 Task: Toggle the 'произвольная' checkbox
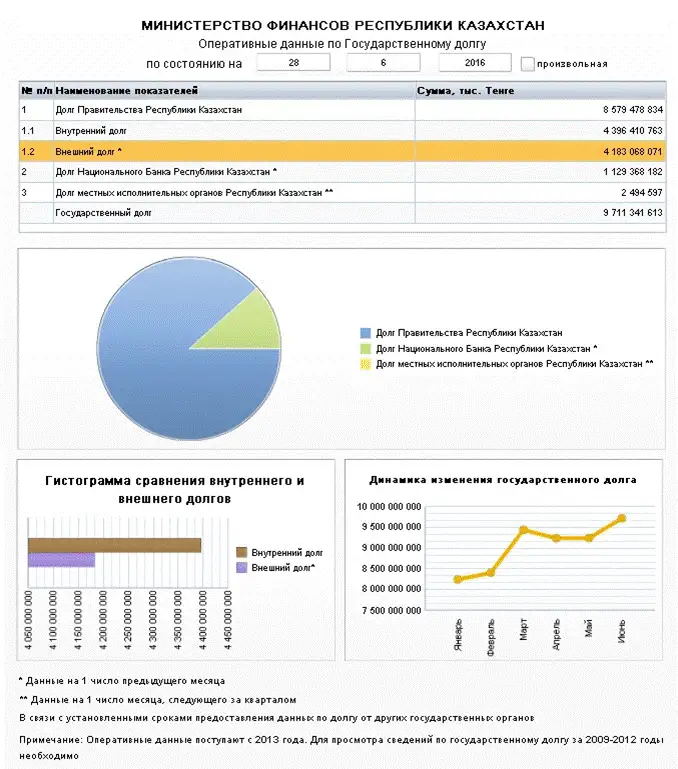tap(527, 64)
